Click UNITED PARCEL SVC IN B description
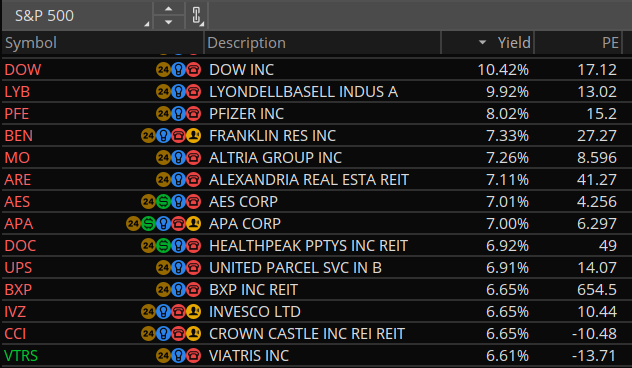The height and width of the screenshot is (368, 632). [x=295, y=268]
